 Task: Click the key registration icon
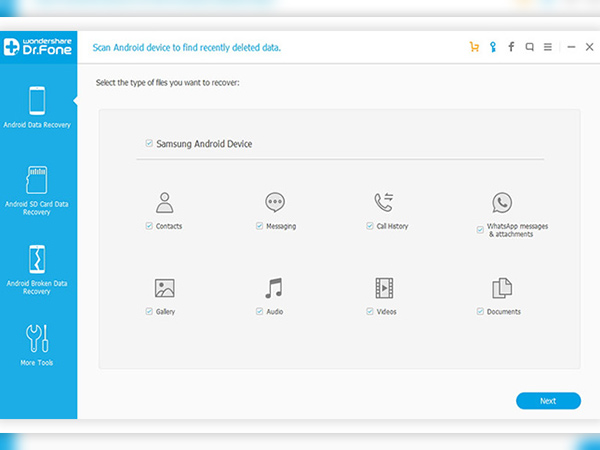click(492, 46)
